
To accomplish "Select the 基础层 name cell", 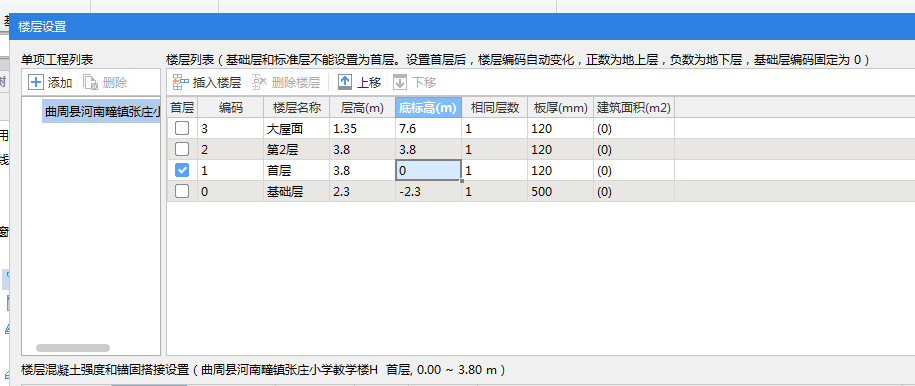I will [x=296, y=191].
